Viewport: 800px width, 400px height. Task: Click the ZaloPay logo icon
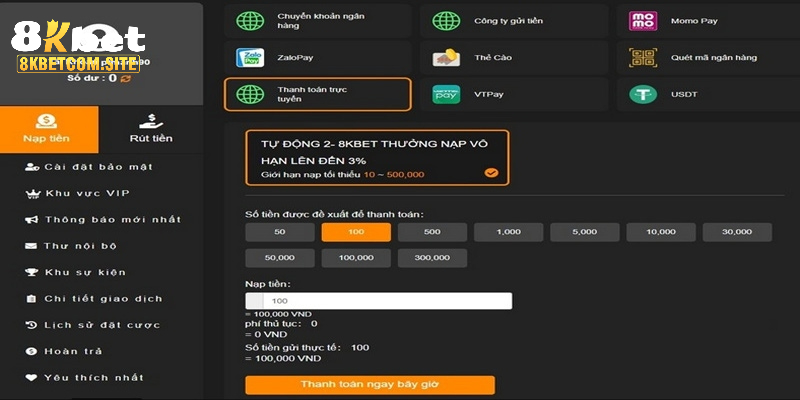[x=250, y=58]
